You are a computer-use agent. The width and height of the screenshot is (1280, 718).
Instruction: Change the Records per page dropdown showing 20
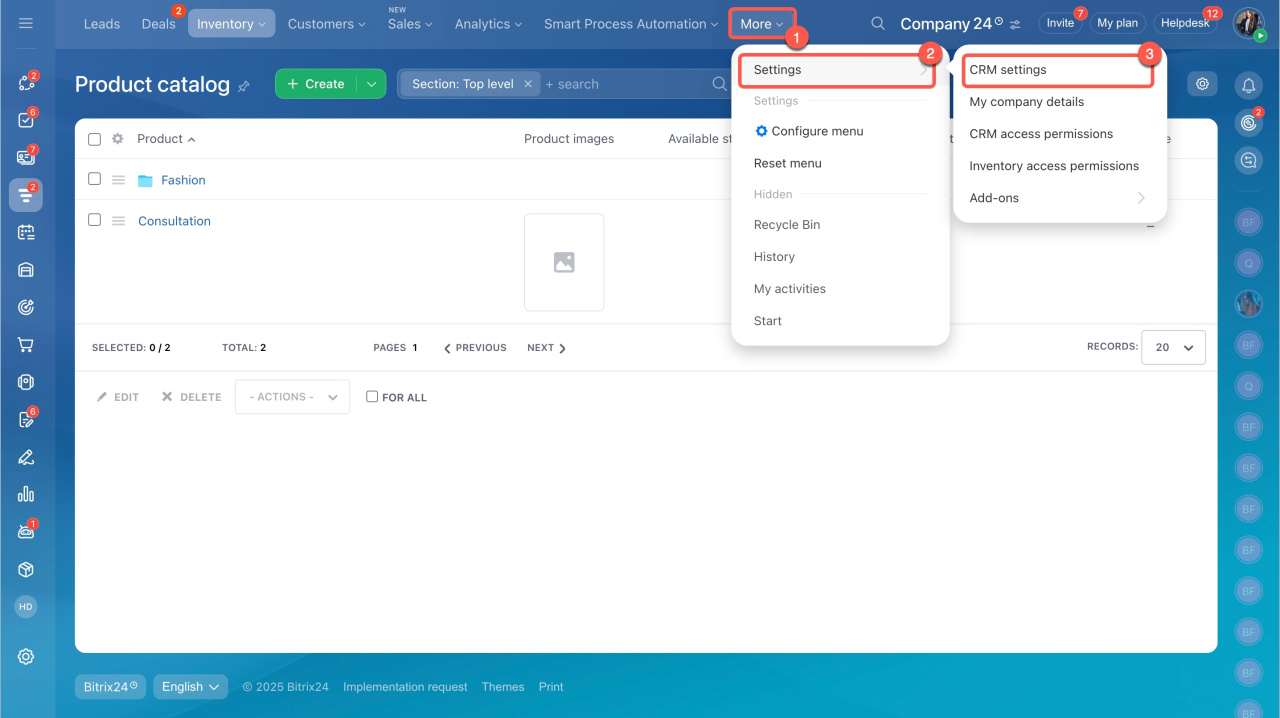pyautogui.click(x=1173, y=347)
